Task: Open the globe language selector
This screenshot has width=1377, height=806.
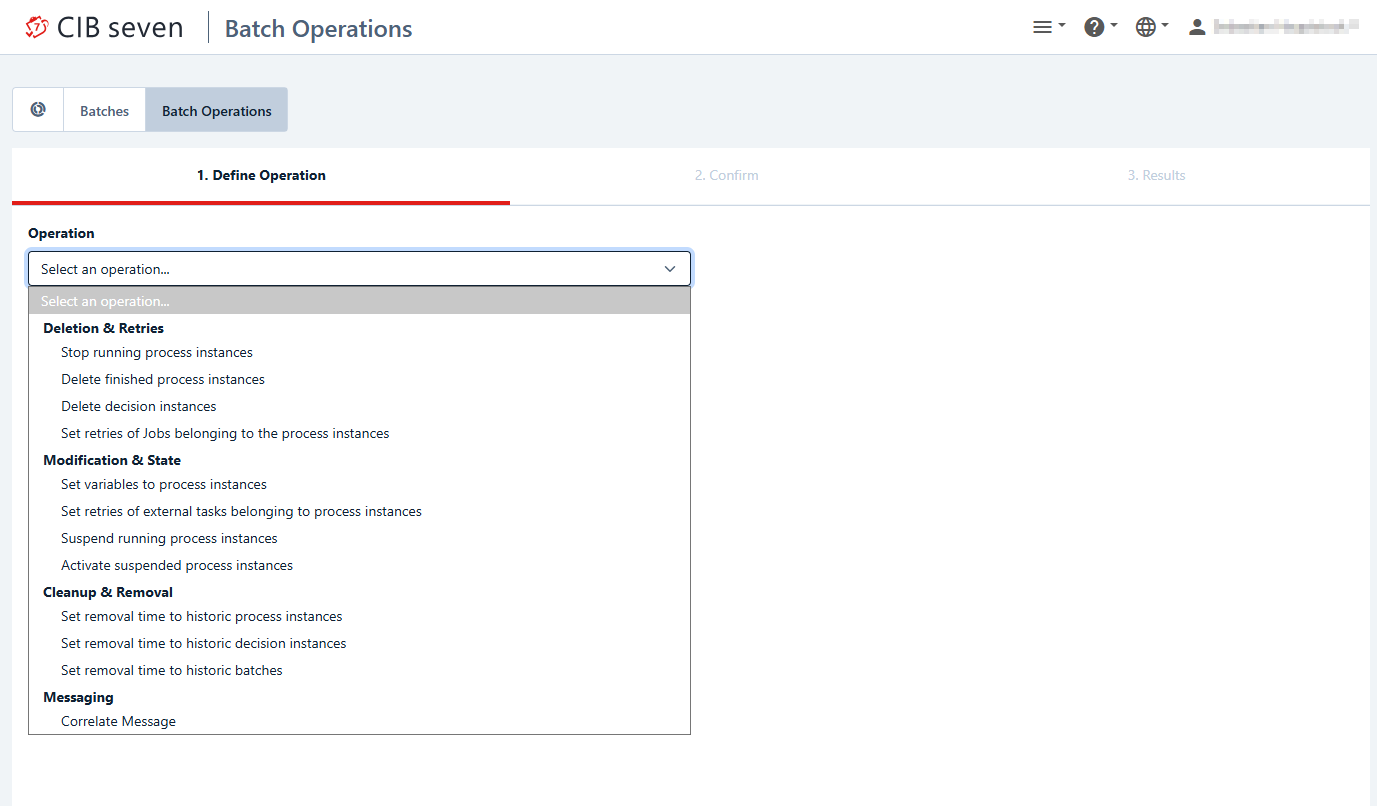Action: [x=1152, y=28]
